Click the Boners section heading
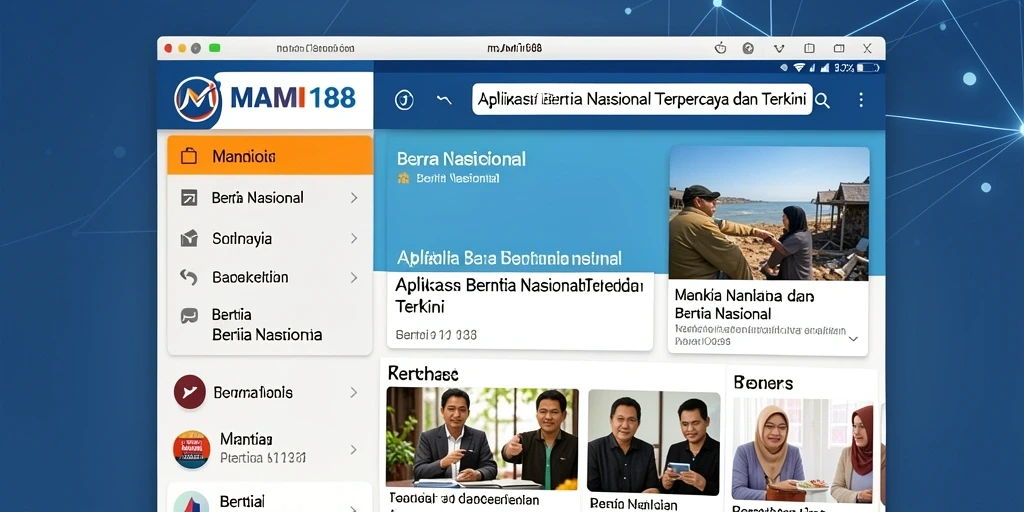Viewport: 1024px width, 512px height. coord(763,382)
